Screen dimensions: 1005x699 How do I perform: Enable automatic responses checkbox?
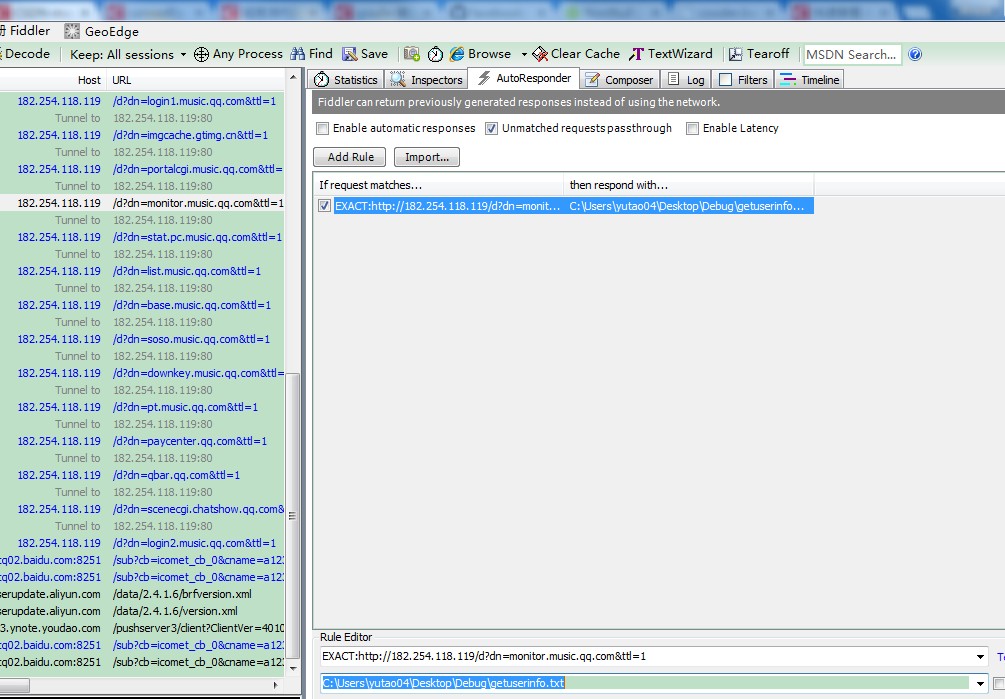(323, 129)
